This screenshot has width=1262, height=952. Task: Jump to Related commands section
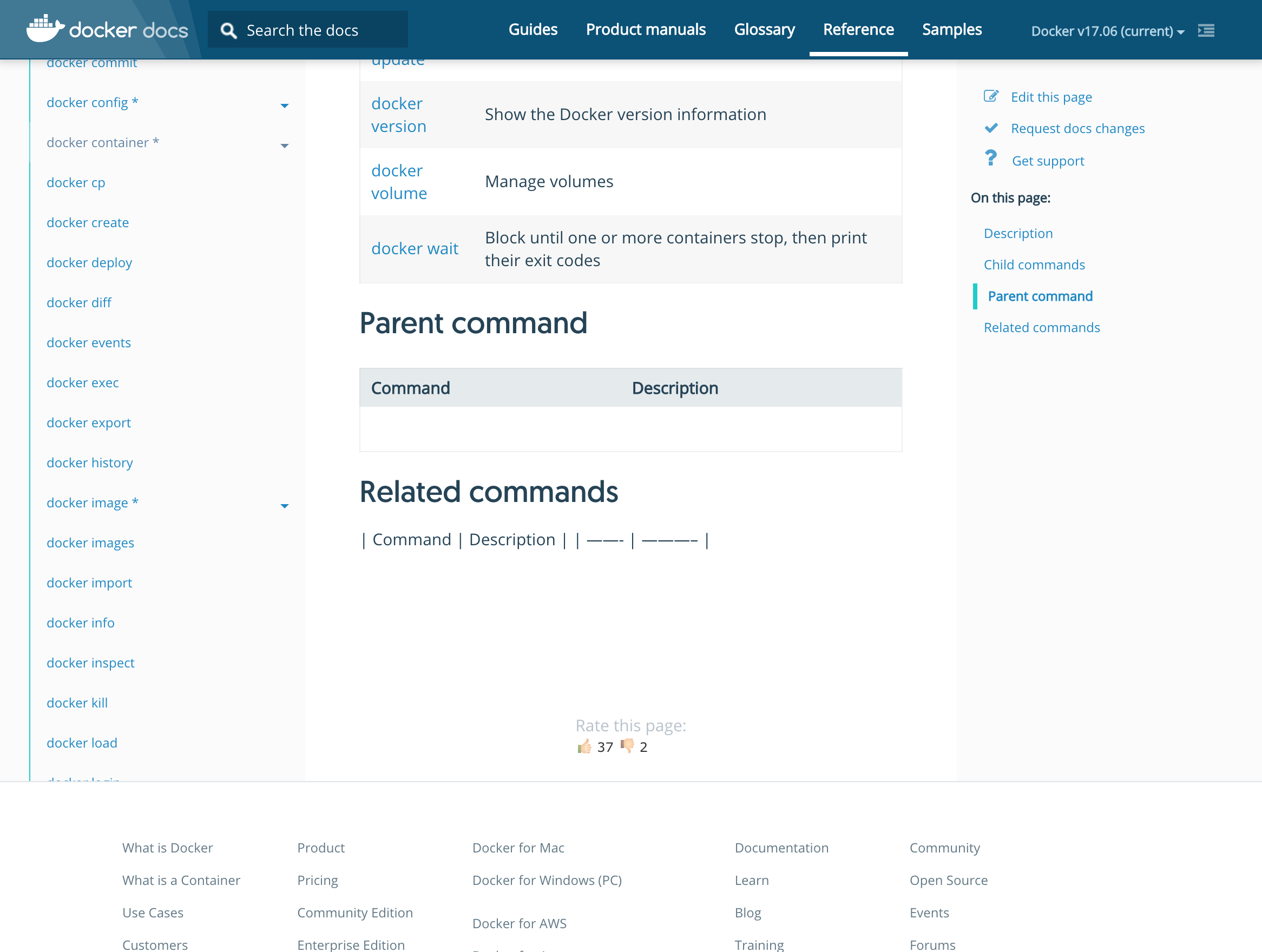1041,327
